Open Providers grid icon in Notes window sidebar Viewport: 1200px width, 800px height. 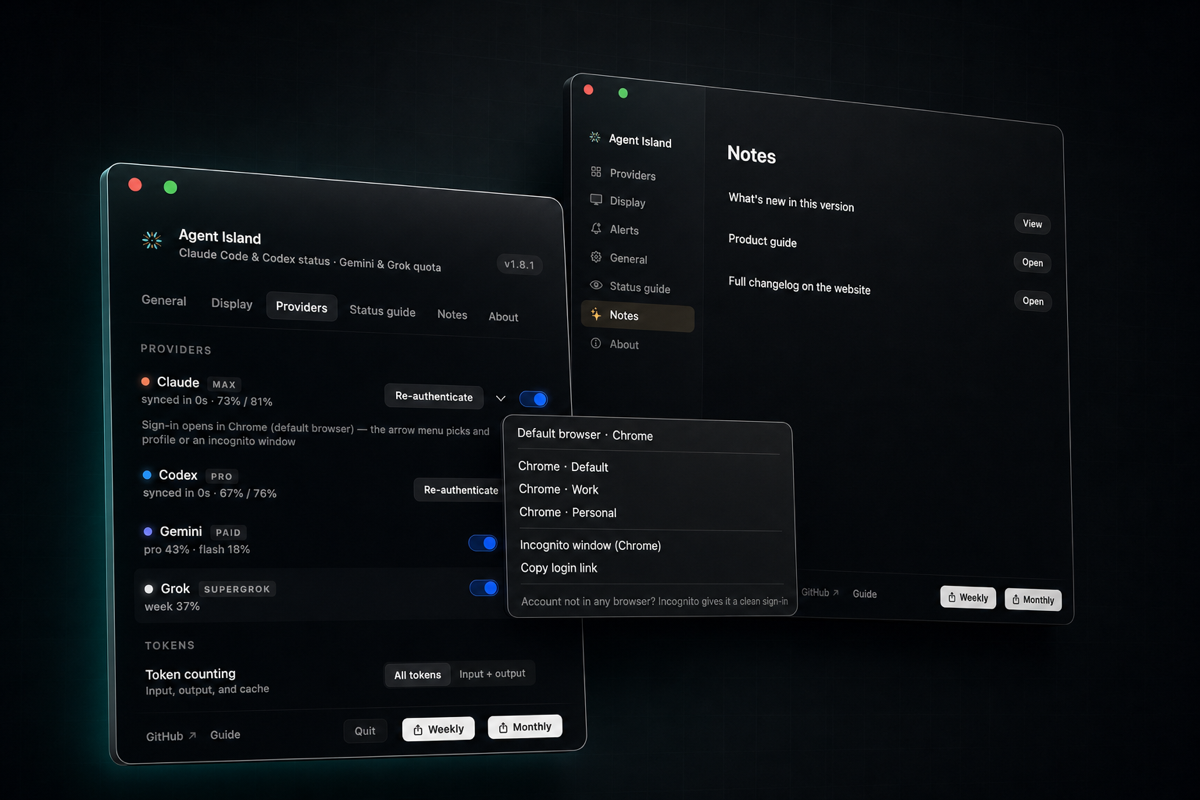click(596, 172)
